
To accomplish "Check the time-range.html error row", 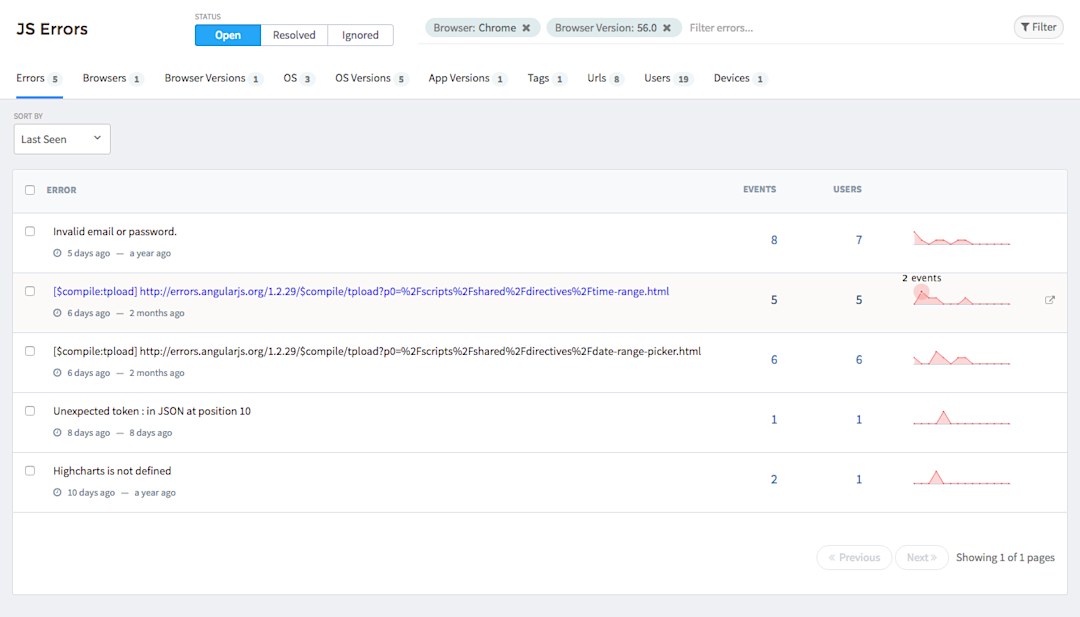I will tap(30, 291).
